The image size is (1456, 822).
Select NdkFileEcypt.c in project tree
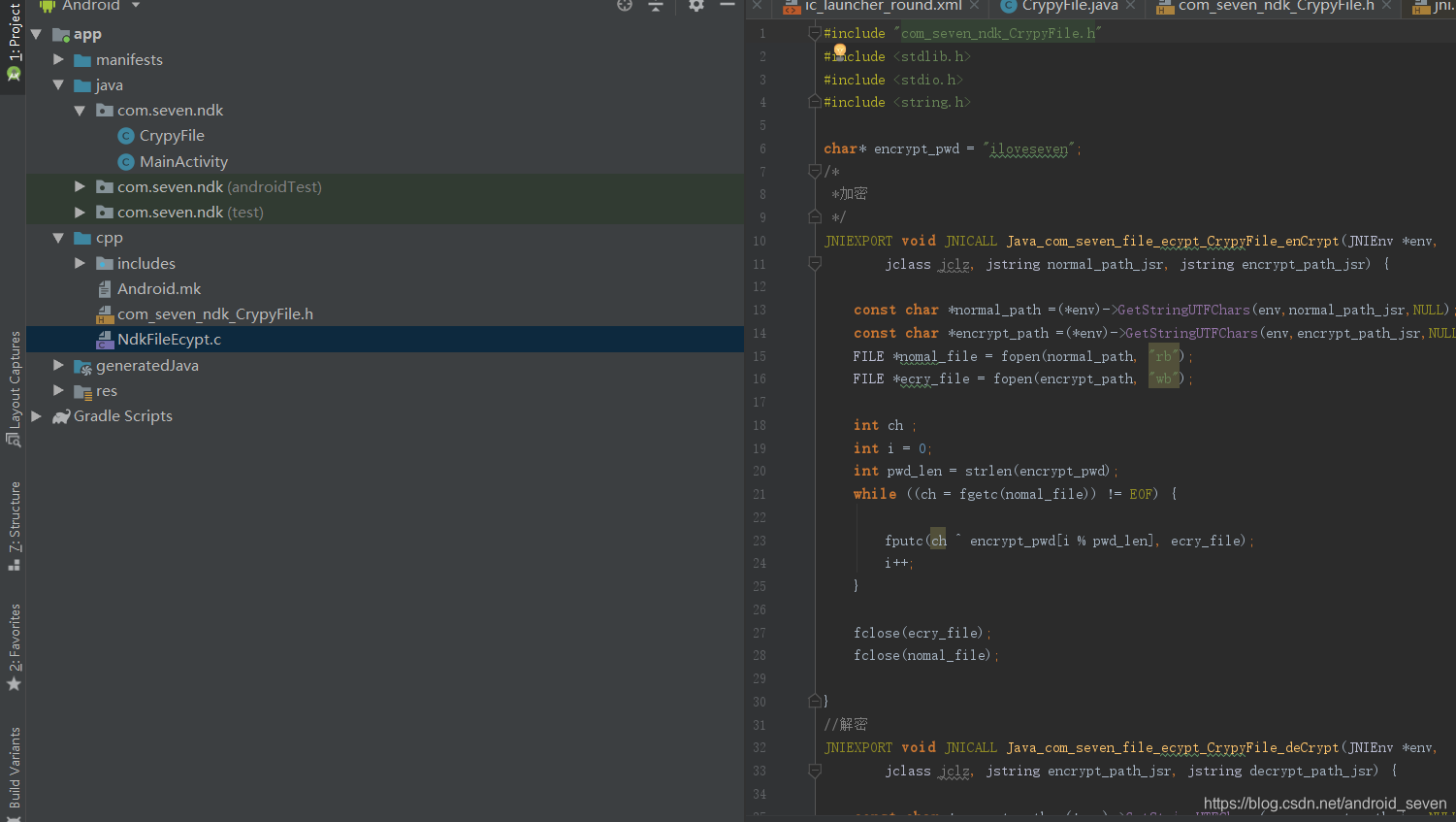169,339
